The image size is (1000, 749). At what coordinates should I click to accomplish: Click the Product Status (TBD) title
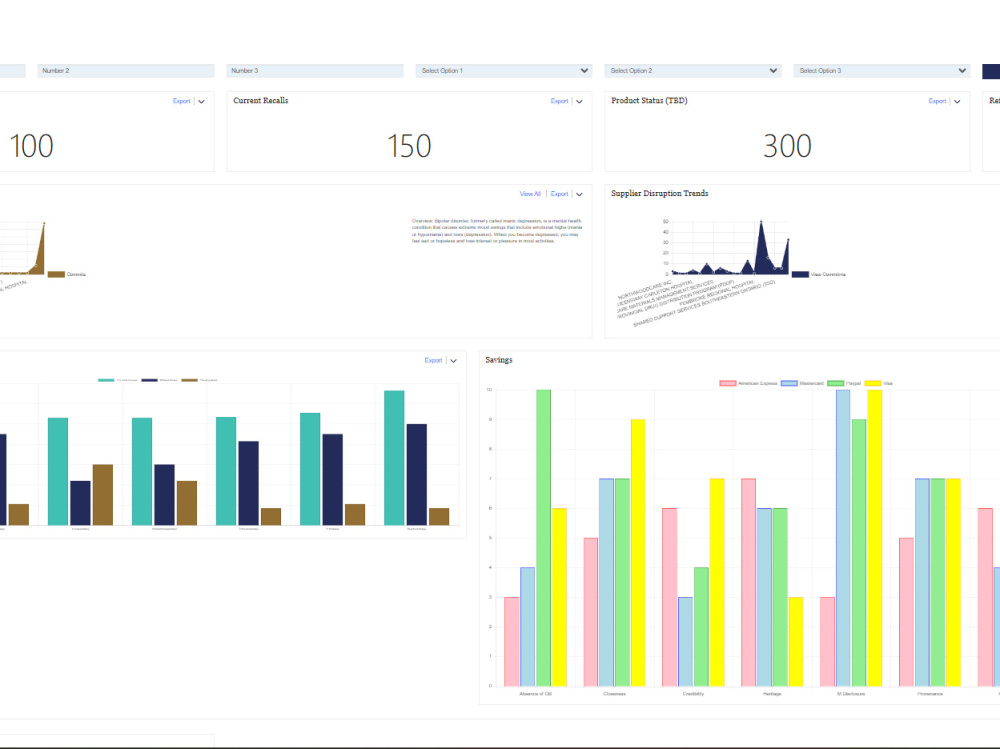coord(649,101)
